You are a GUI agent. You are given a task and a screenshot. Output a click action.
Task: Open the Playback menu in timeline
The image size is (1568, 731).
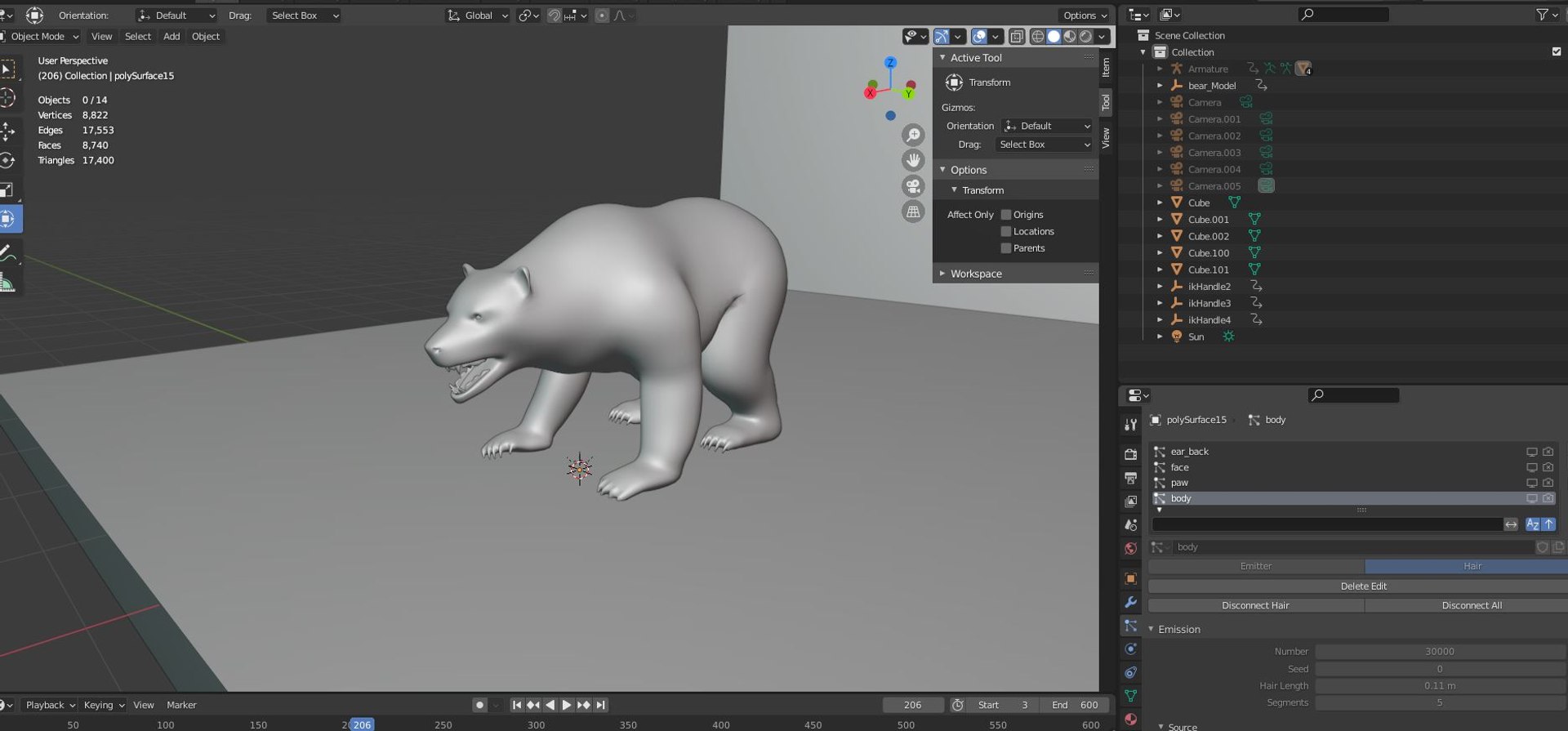50,705
